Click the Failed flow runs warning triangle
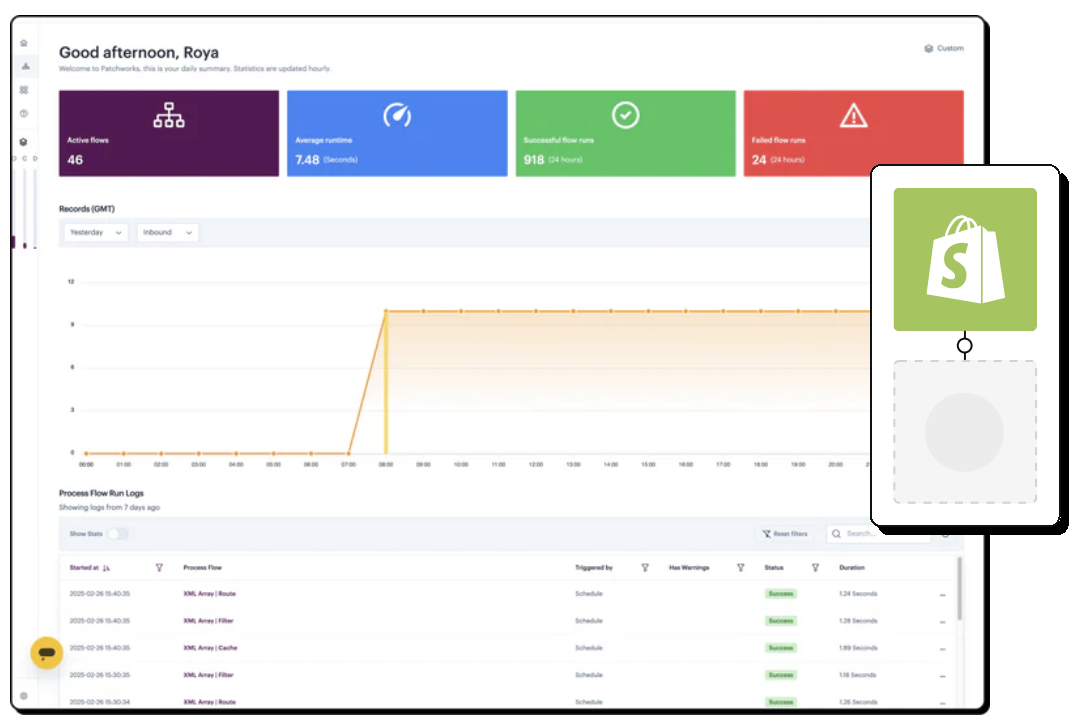1086x728 pixels. point(853,116)
